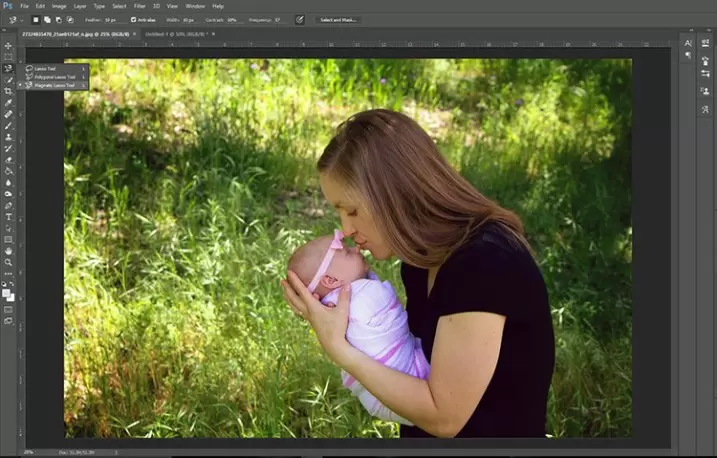This screenshot has width=717, height=458.
Task: Open the Image menu
Action: 59,6
